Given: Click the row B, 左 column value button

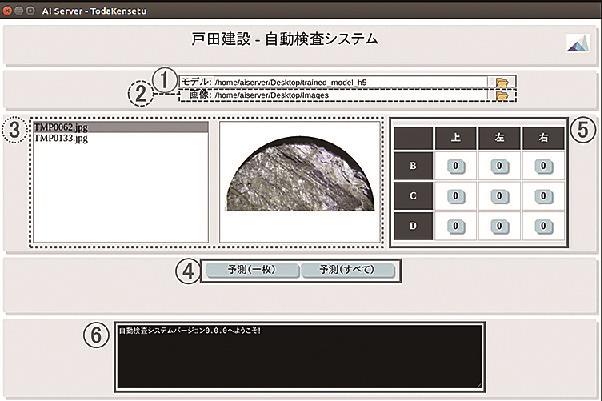Looking at the screenshot, I should [x=500, y=166].
